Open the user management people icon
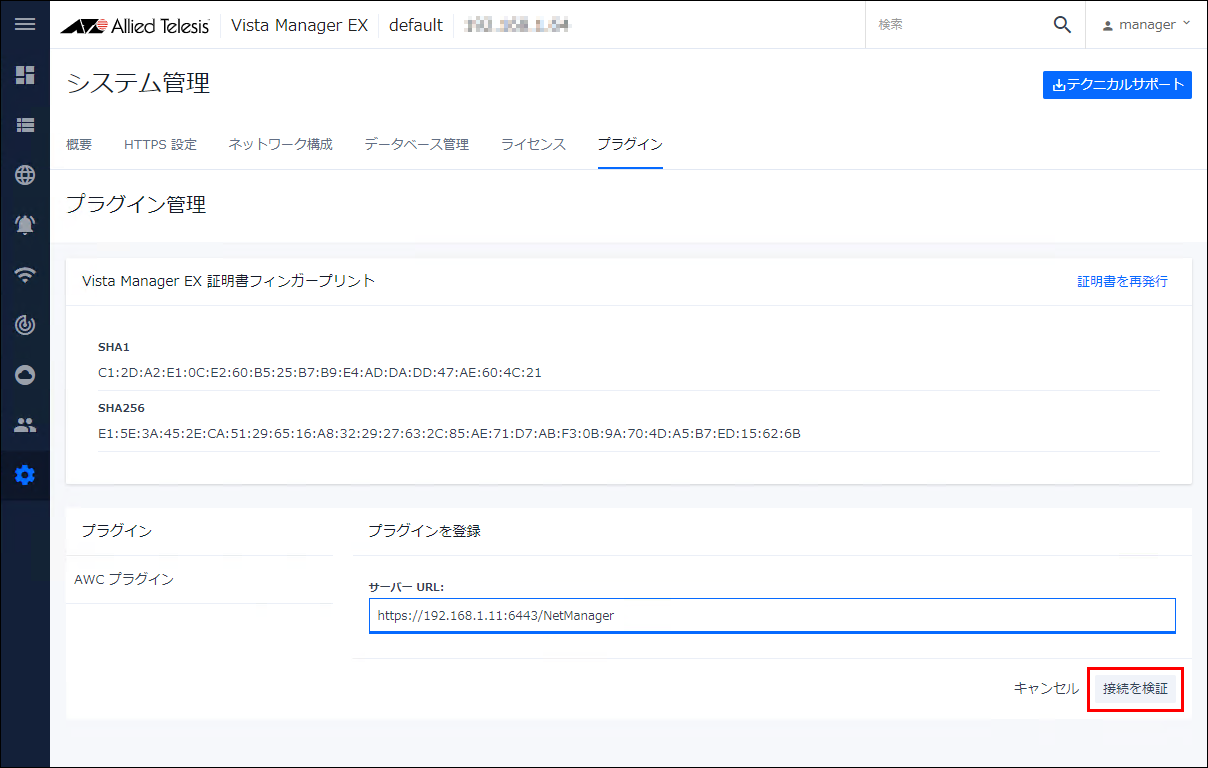Viewport: 1208px width, 768px height. (25, 425)
